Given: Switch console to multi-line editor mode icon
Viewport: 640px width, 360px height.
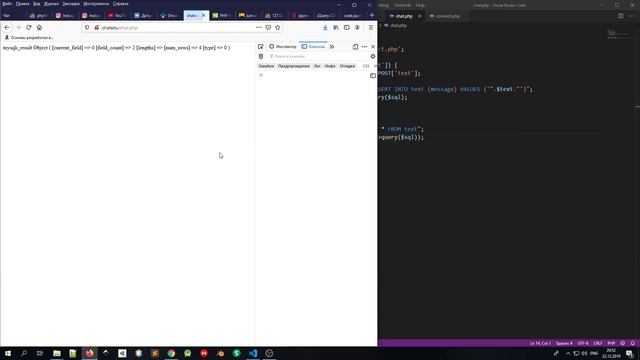Looking at the screenshot, I should 373,76.
